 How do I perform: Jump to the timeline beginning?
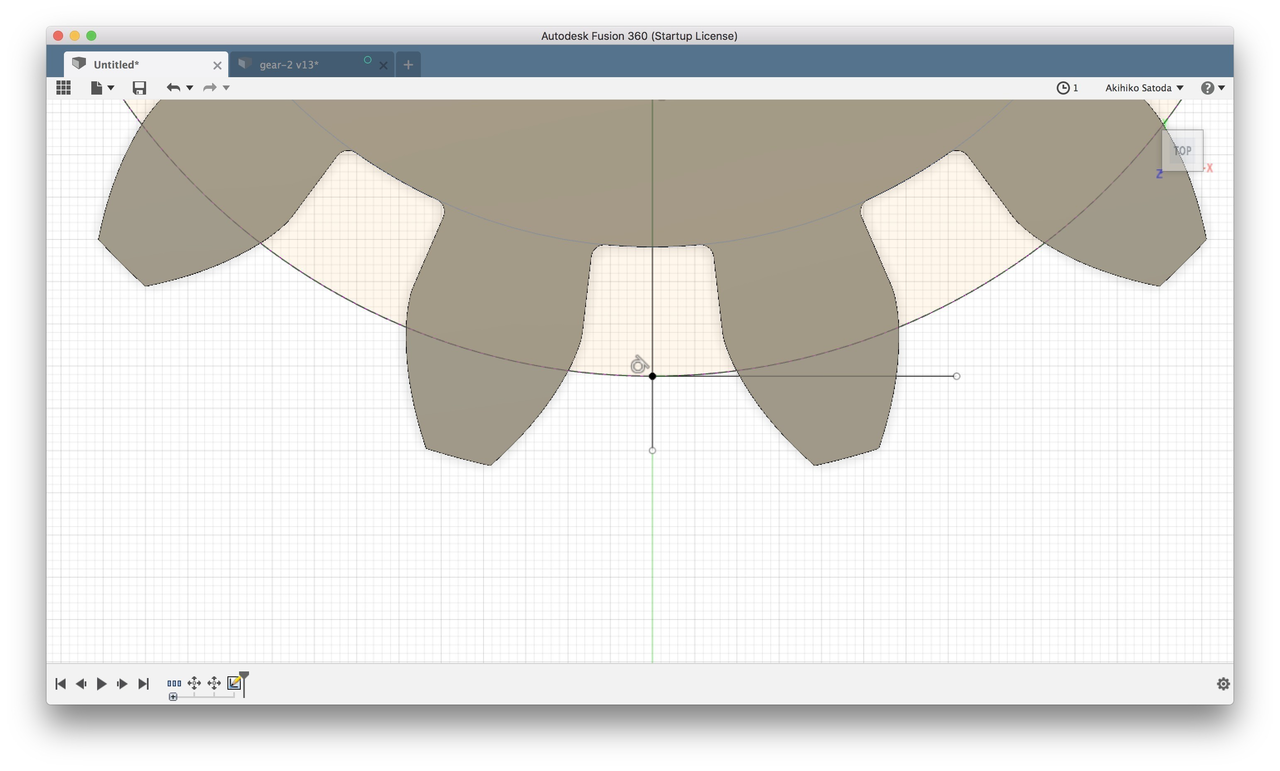coord(60,684)
